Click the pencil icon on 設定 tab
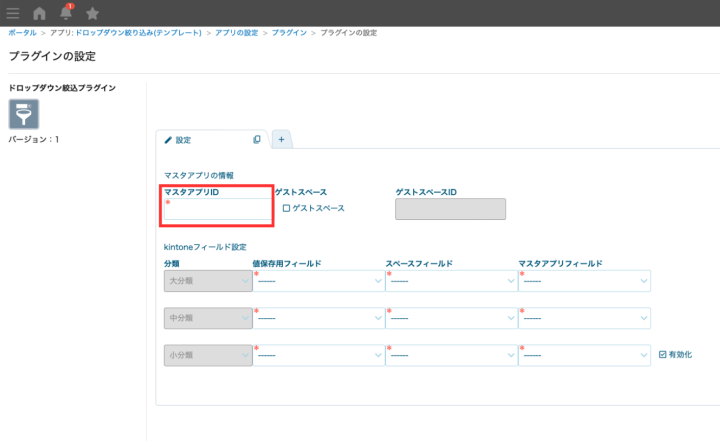This screenshot has height=441, width=720. point(168,140)
